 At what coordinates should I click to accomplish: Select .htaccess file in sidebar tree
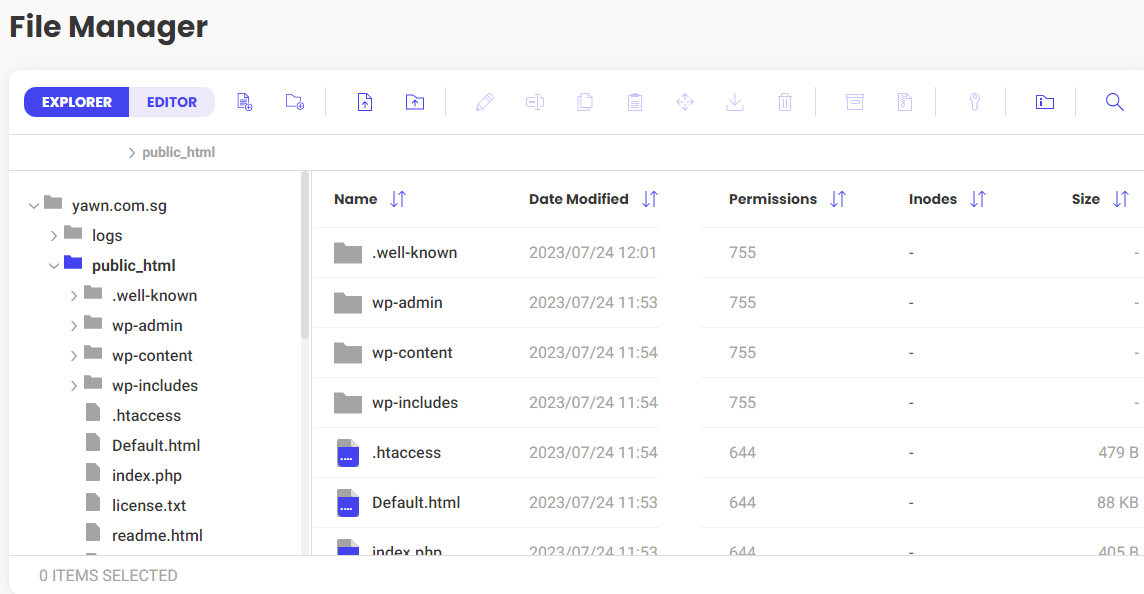[x=146, y=415]
